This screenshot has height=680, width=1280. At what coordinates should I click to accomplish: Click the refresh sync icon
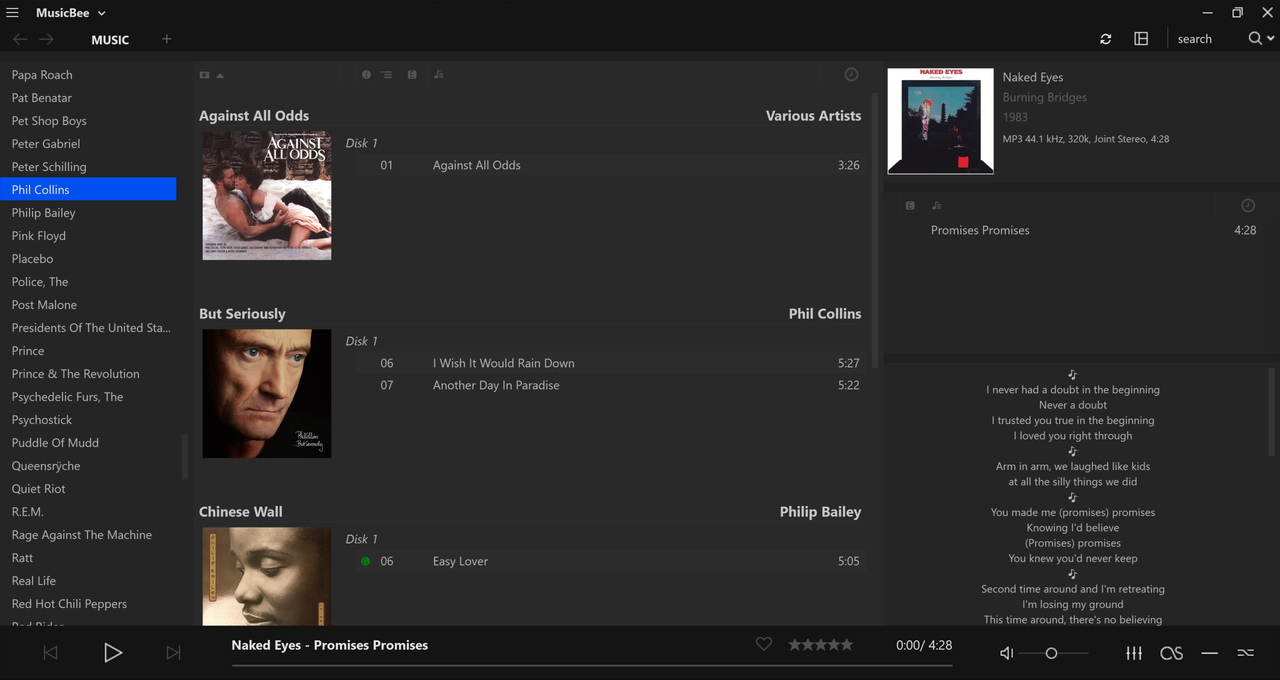point(1105,39)
